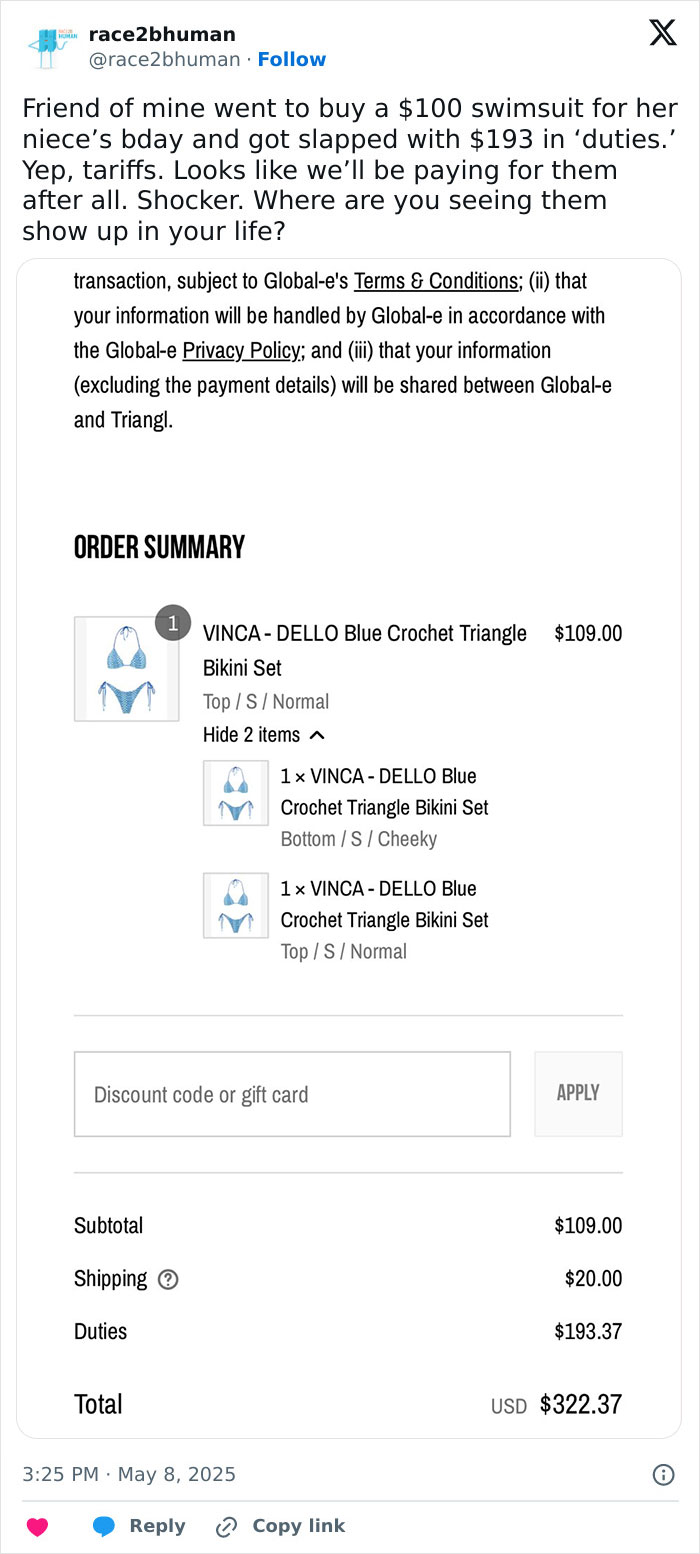
Task: Click the X logo at top right
Action: [662, 32]
